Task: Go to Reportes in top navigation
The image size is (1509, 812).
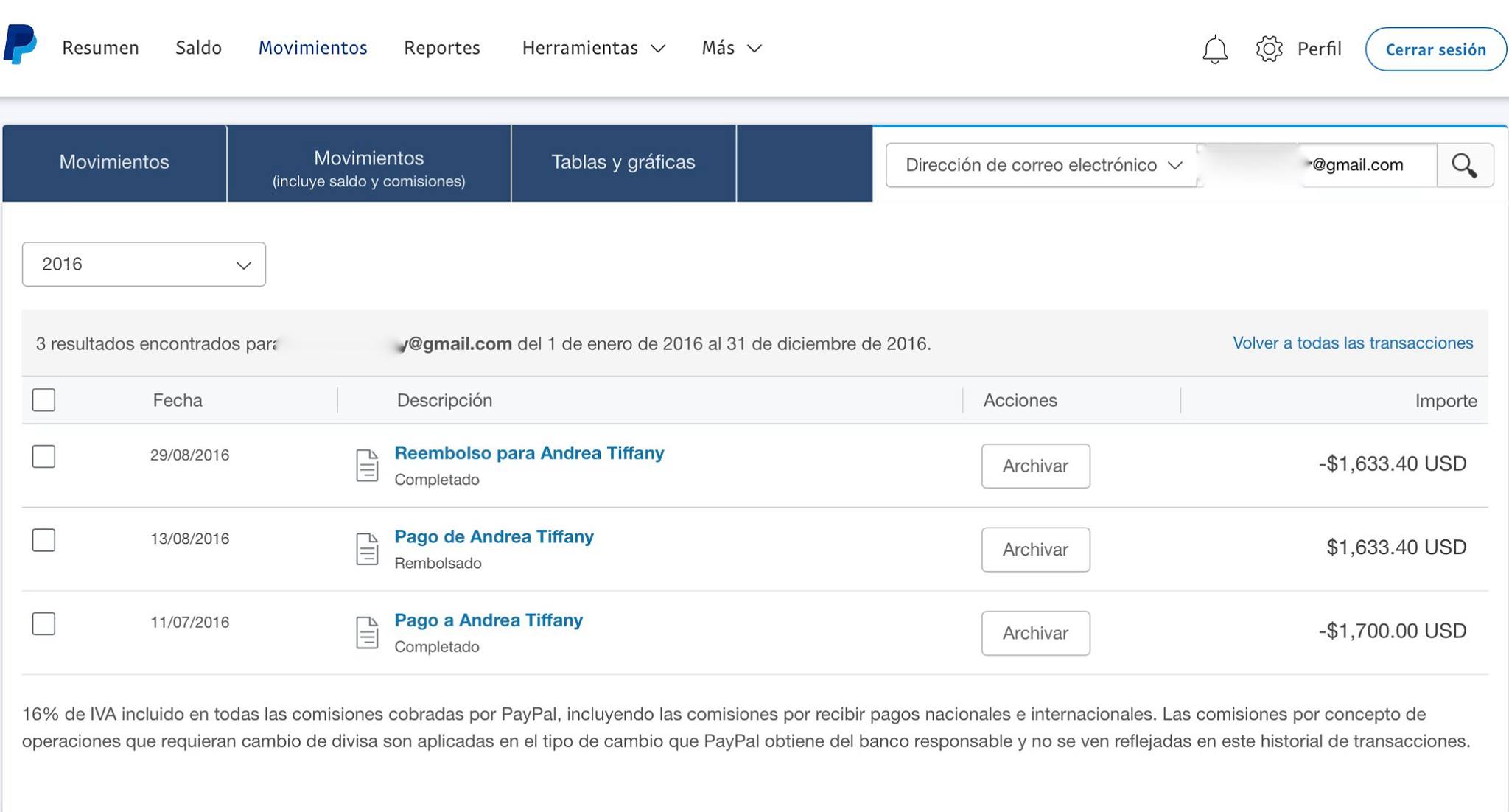Action: (442, 48)
